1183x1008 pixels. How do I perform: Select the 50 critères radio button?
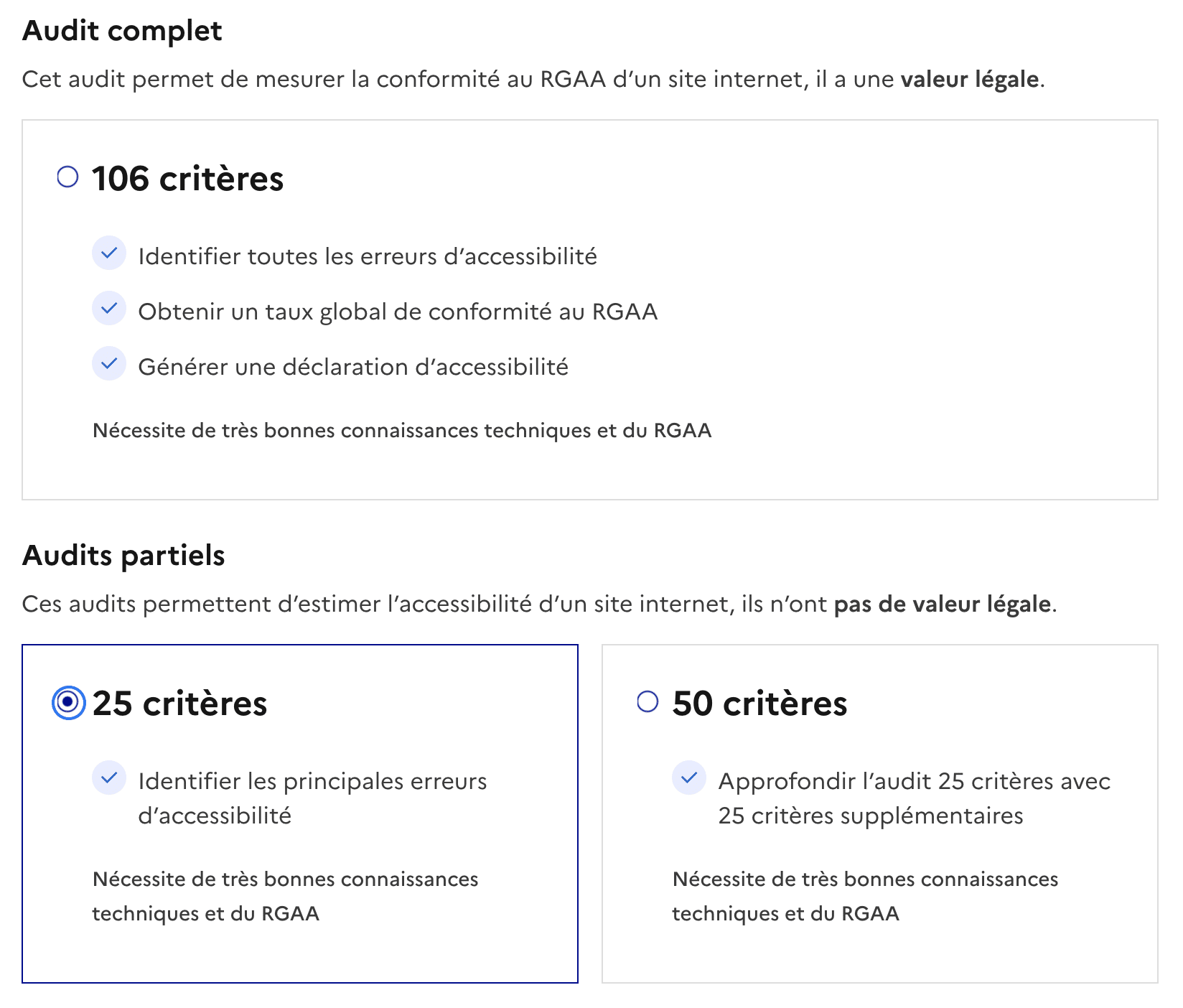point(647,701)
